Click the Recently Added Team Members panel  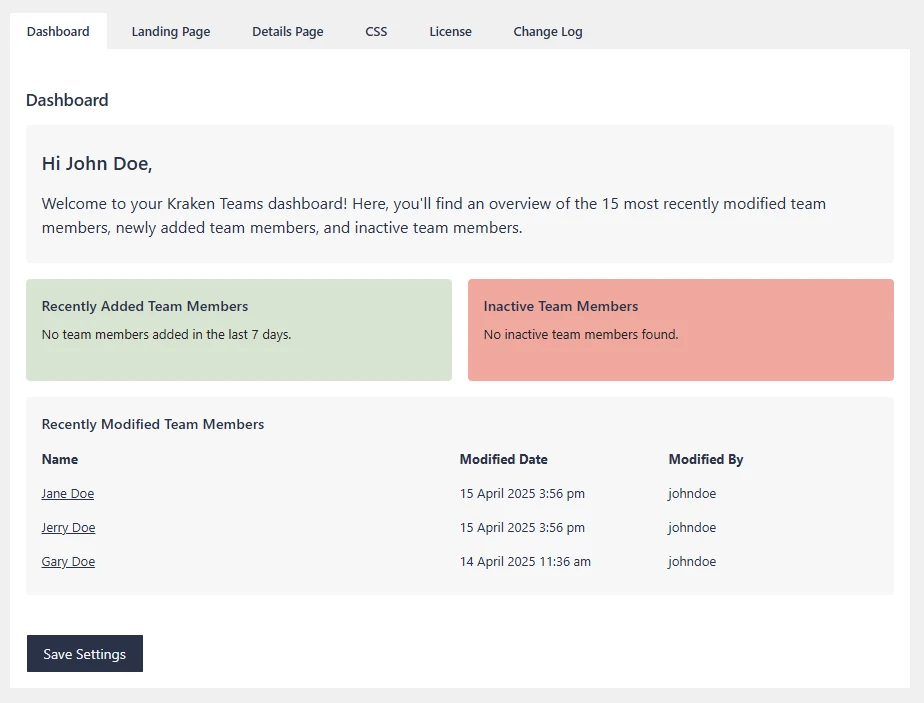click(239, 329)
